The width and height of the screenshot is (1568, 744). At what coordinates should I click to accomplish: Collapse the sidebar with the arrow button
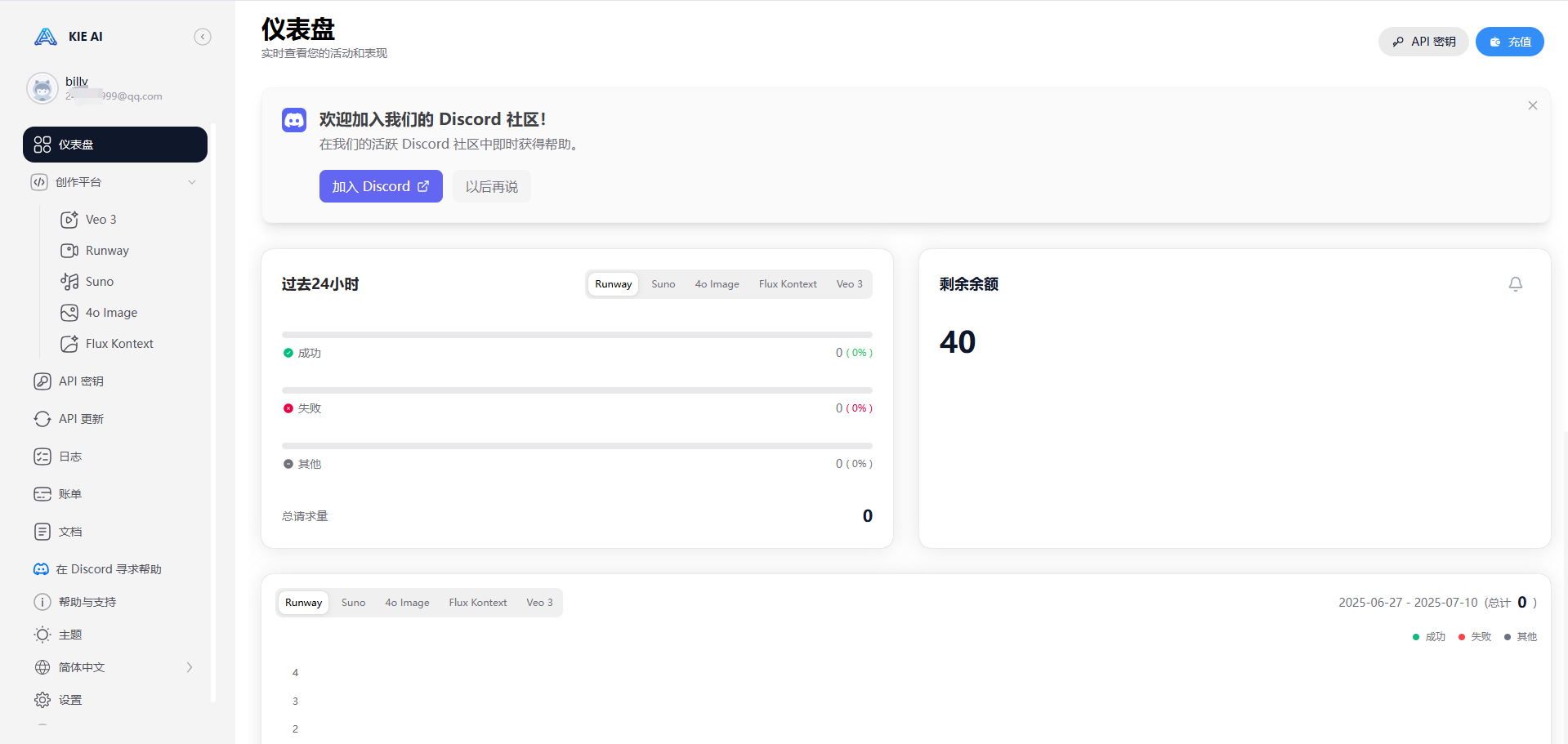pos(203,37)
